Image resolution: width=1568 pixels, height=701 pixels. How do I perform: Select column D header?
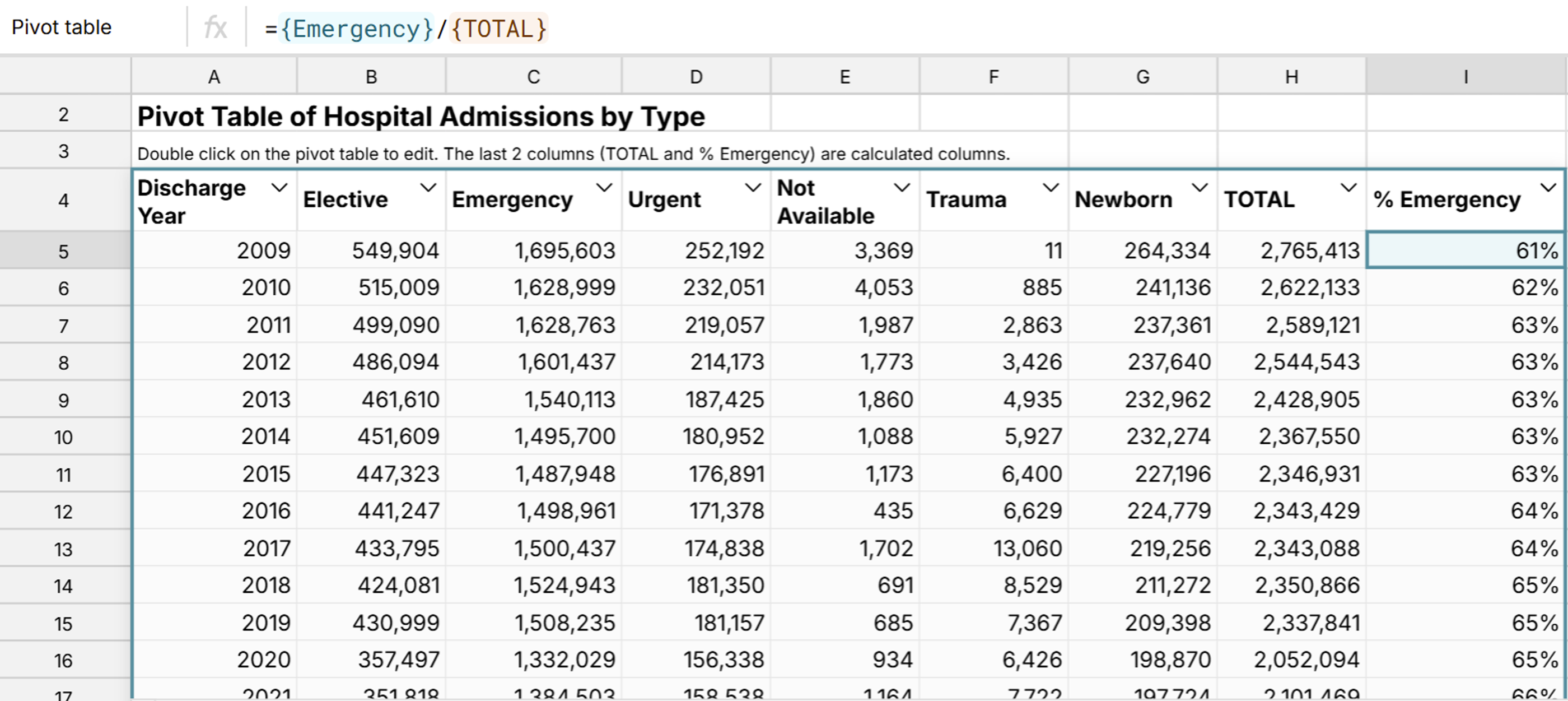point(696,76)
